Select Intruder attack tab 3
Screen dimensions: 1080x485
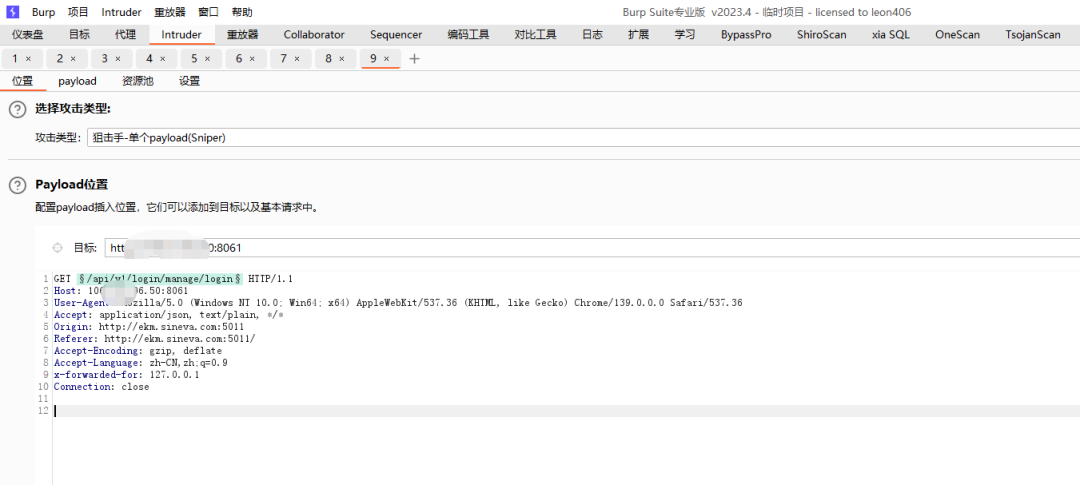pos(105,59)
